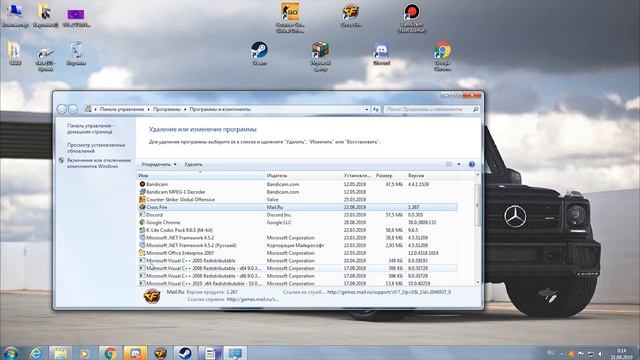Select Bandicam in the program list
This screenshot has height=360, width=640.
point(297,184)
